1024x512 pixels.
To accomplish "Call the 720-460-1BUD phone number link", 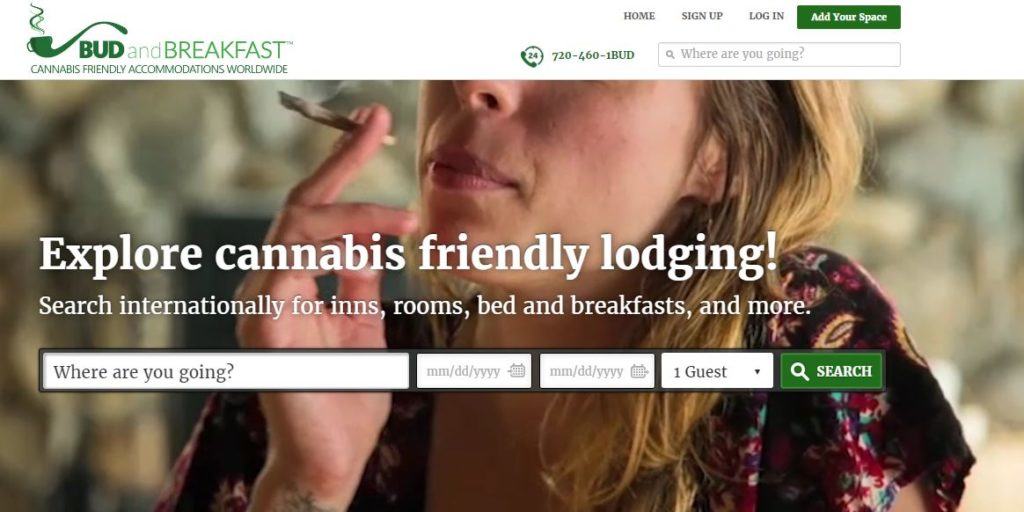I will 592,56.
